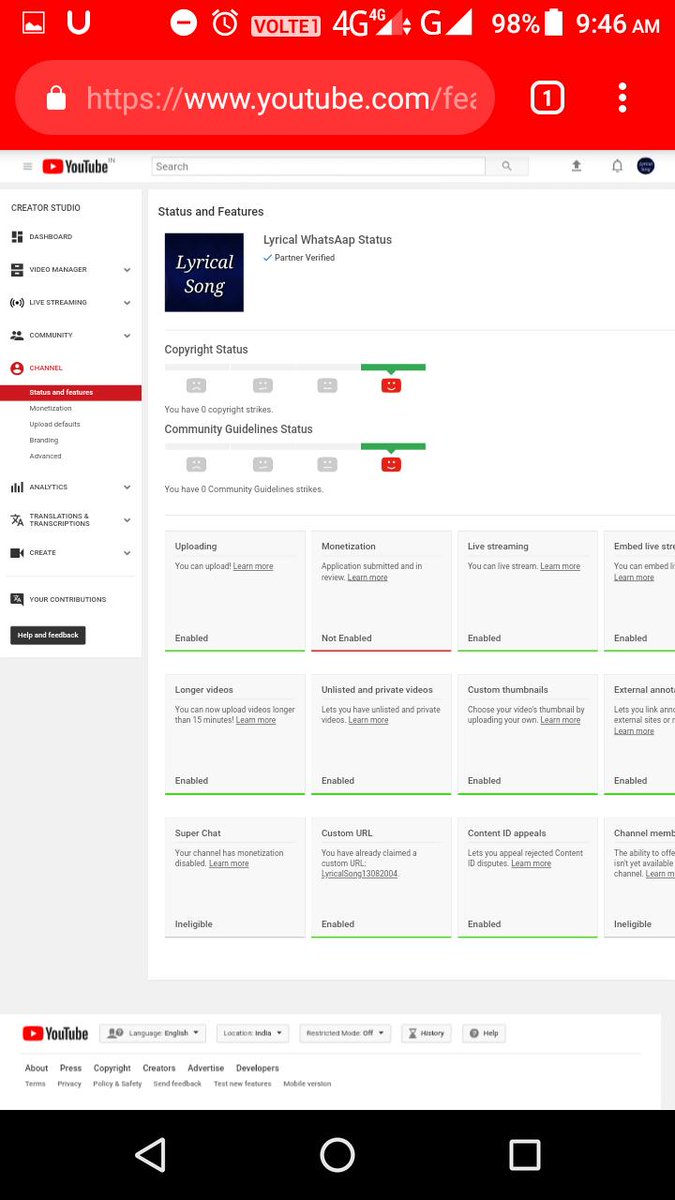The height and width of the screenshot is (1200, 675).
Task: Click the Policy & Safety footer link
Action: click(118, 1084)
